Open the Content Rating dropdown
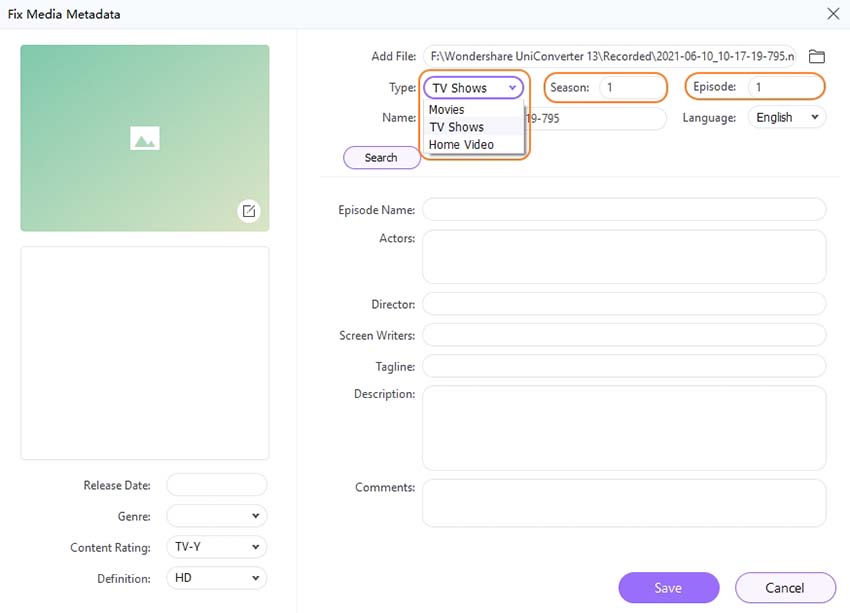850x613 pixels. tap(216, 547)
